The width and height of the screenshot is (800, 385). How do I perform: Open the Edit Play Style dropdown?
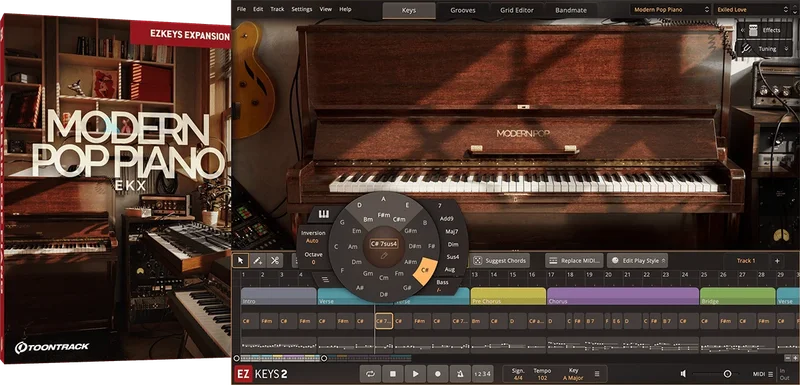click(x=637, y=261)
